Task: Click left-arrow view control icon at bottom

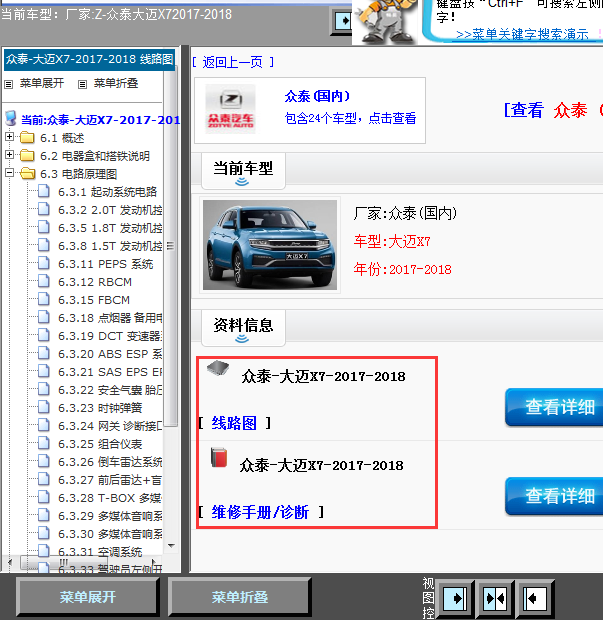Action: tap(536, 599)
